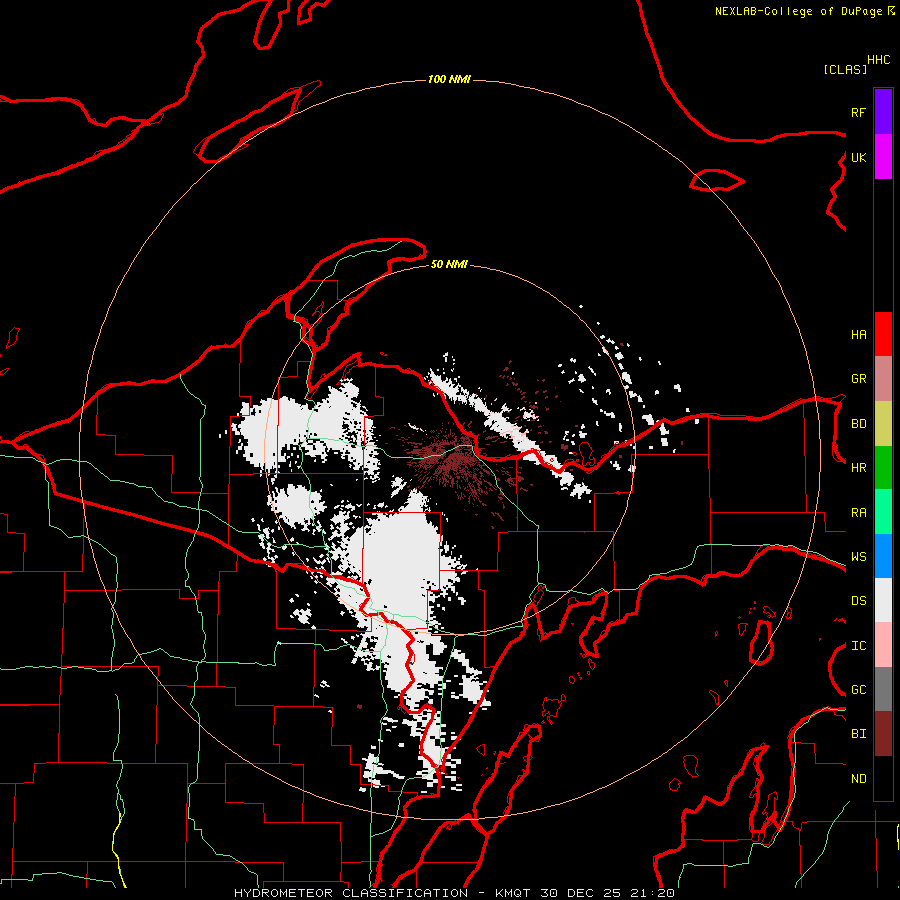The width and height of the screenshot is (900, 900).
Task: Click the DS dry snow white swatch
Action: tap(883, 600)
